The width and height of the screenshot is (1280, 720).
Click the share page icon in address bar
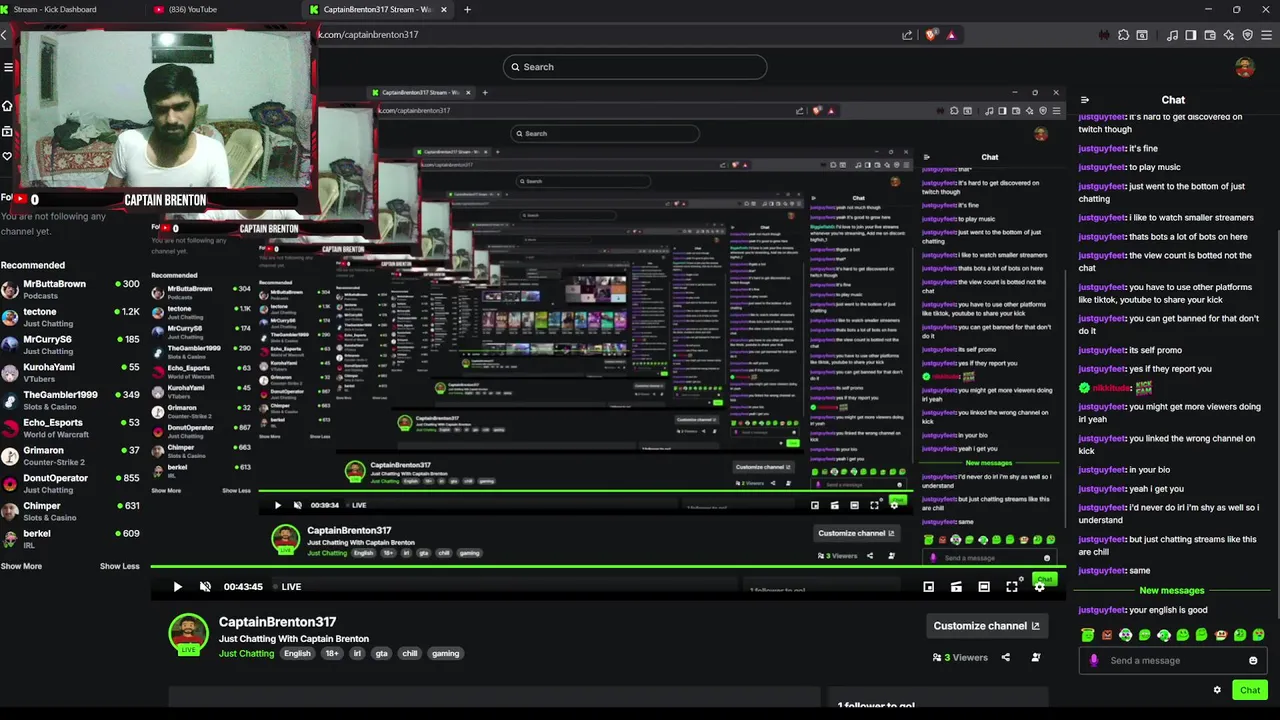click(x=907, y=35)
